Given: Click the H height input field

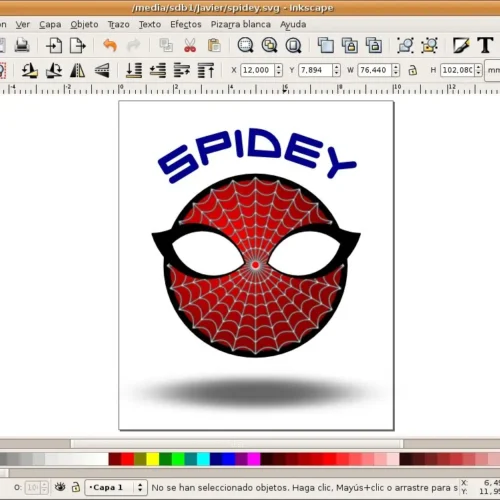Looking at the screenshot, I should tap(458, 70).
